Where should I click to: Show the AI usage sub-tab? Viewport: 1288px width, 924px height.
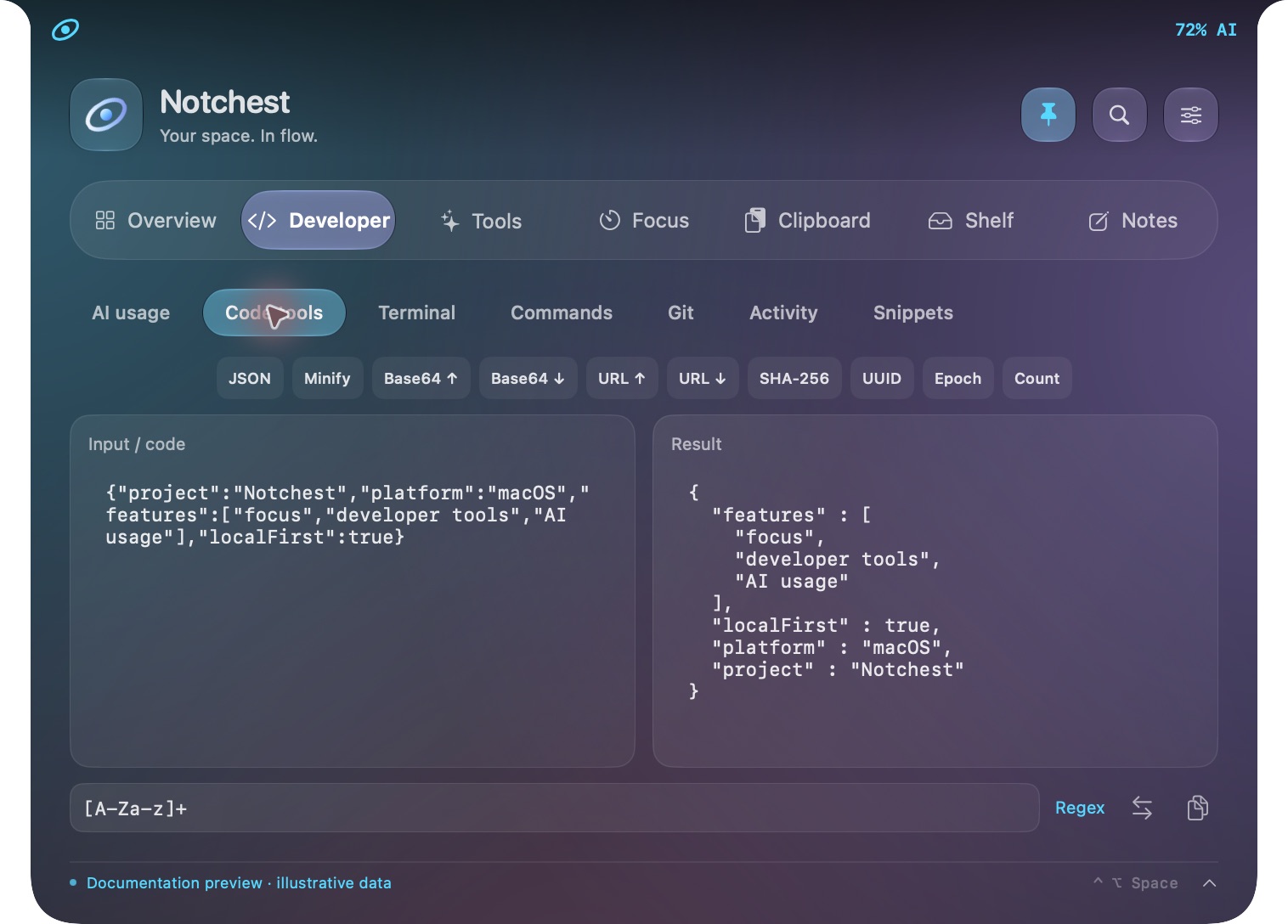pos(131,313)
